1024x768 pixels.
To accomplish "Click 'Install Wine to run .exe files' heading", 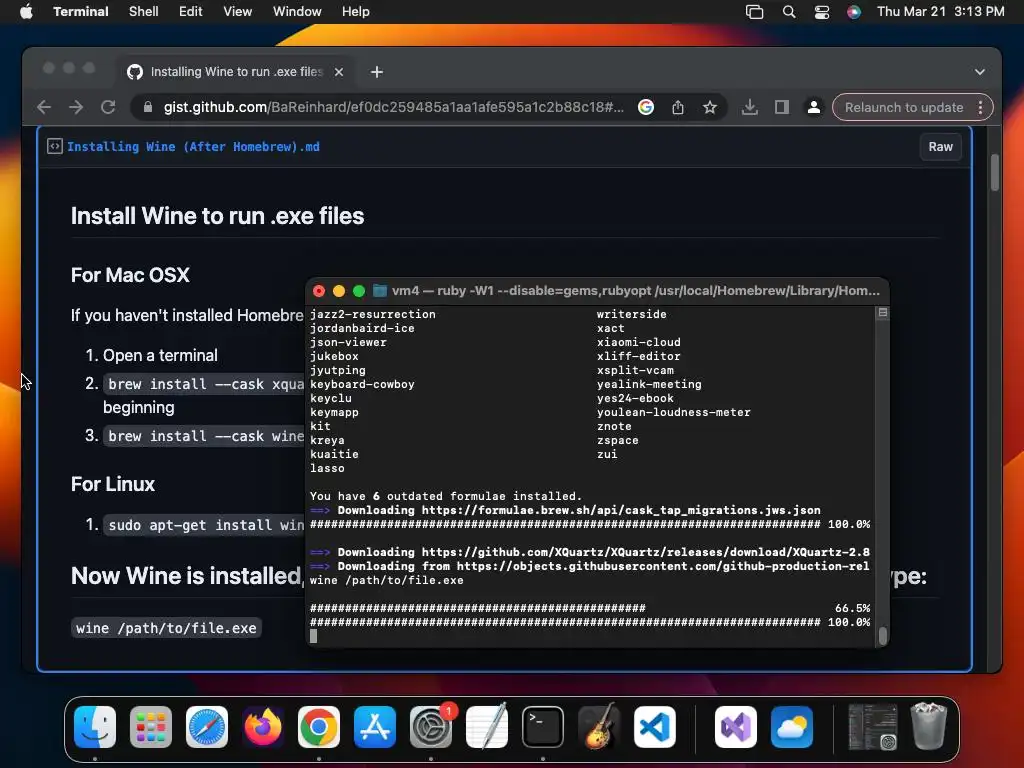I will click(x=217, y=216).
